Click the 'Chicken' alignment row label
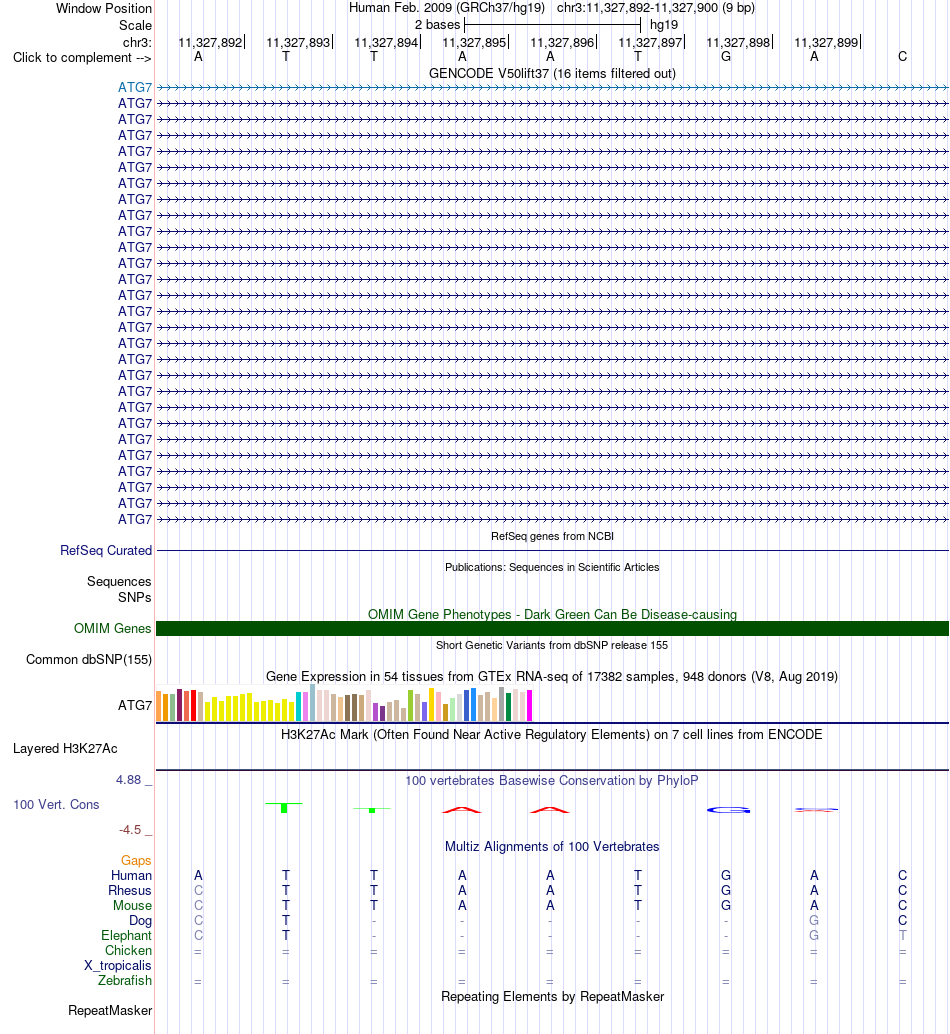The width and height of the screenshot is (950, 1034). point(129,950)
